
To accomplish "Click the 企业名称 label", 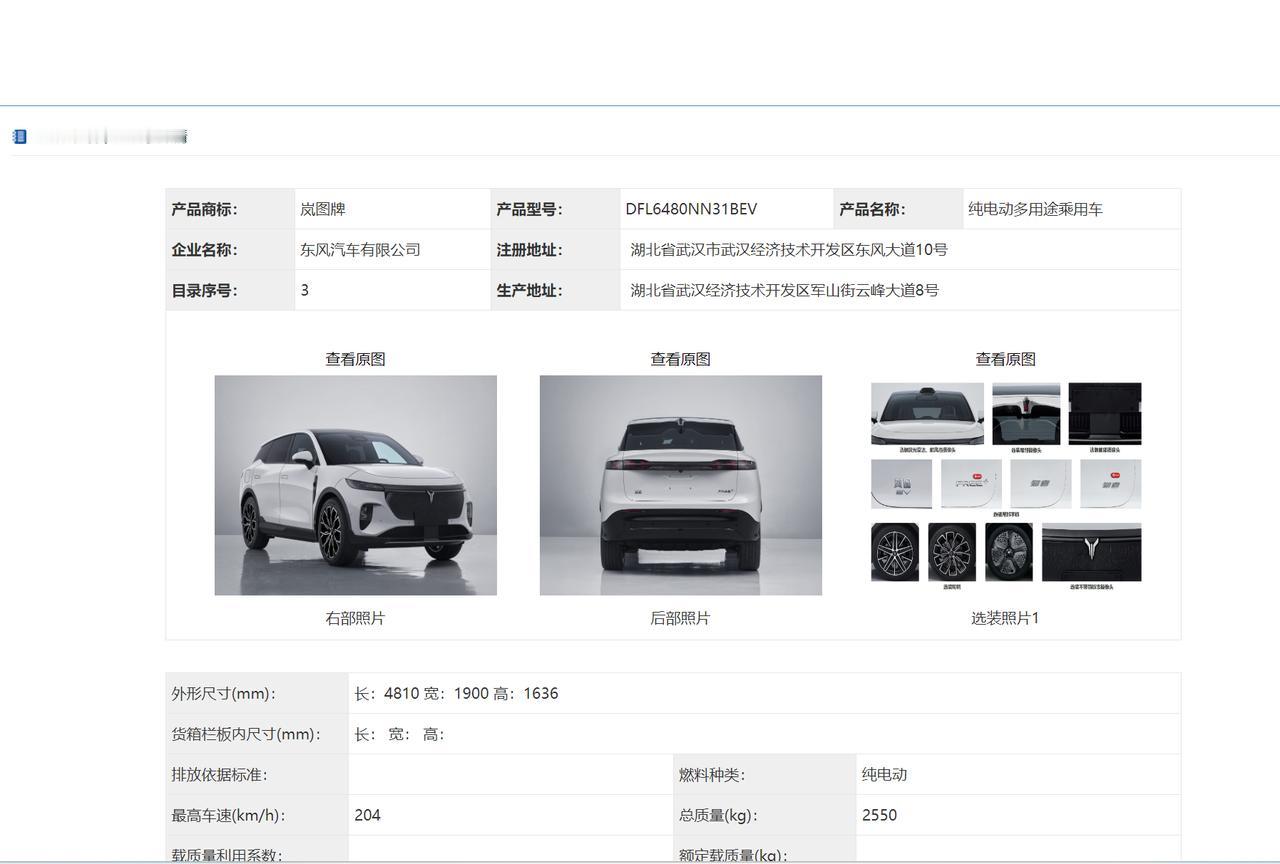I will point(204,250).
